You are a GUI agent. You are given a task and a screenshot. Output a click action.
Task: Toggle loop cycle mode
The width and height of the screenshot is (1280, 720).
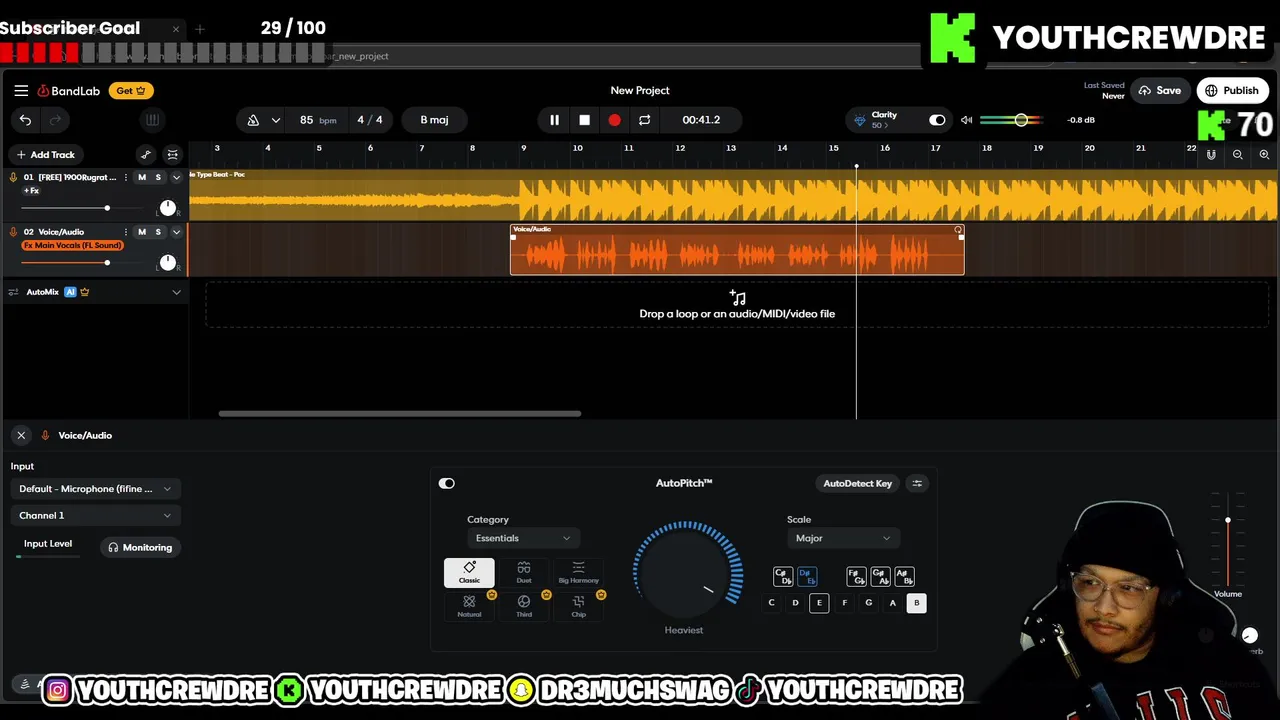pos(644,120)
